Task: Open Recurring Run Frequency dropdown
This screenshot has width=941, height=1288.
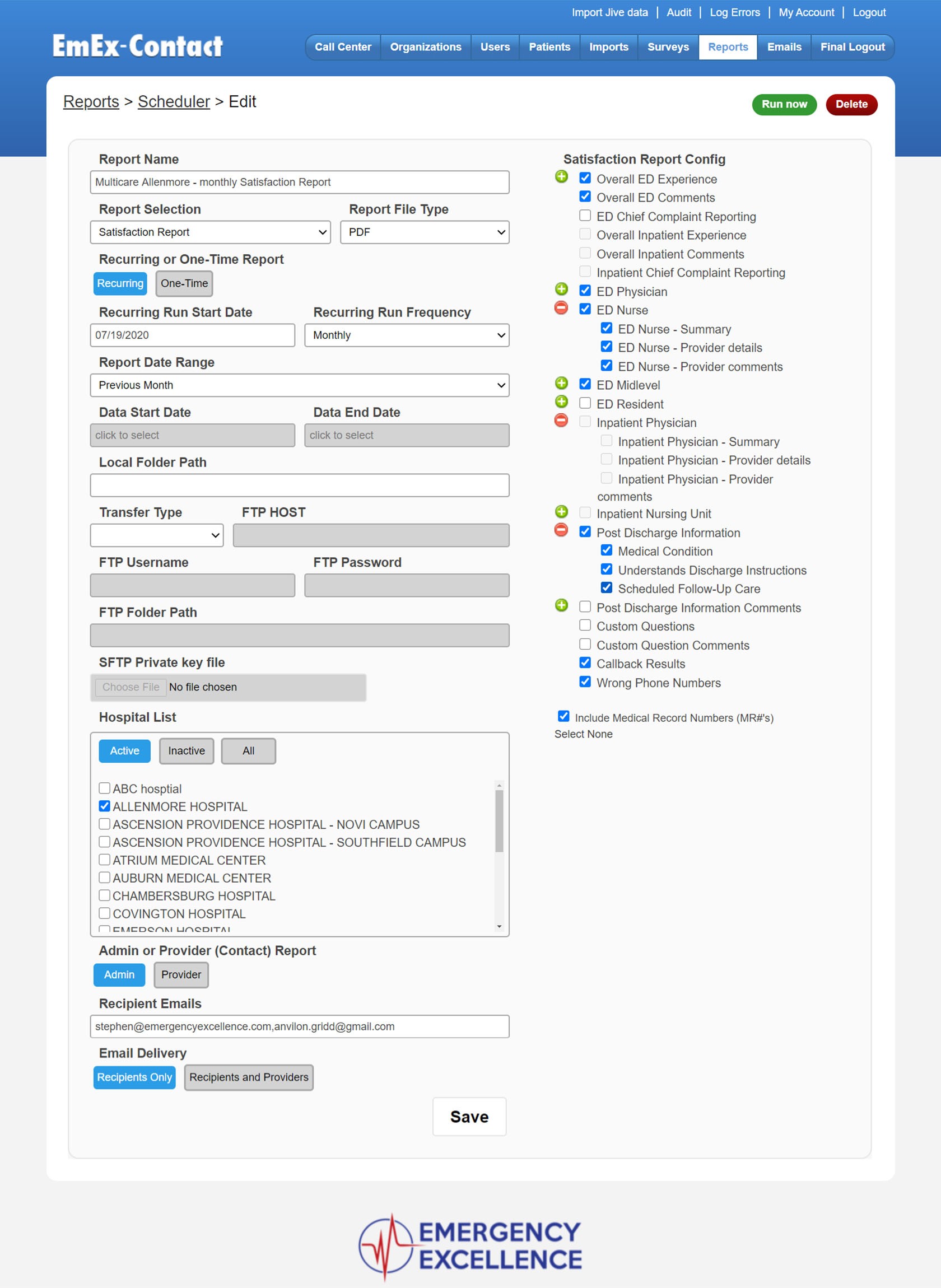Action: 407,335
